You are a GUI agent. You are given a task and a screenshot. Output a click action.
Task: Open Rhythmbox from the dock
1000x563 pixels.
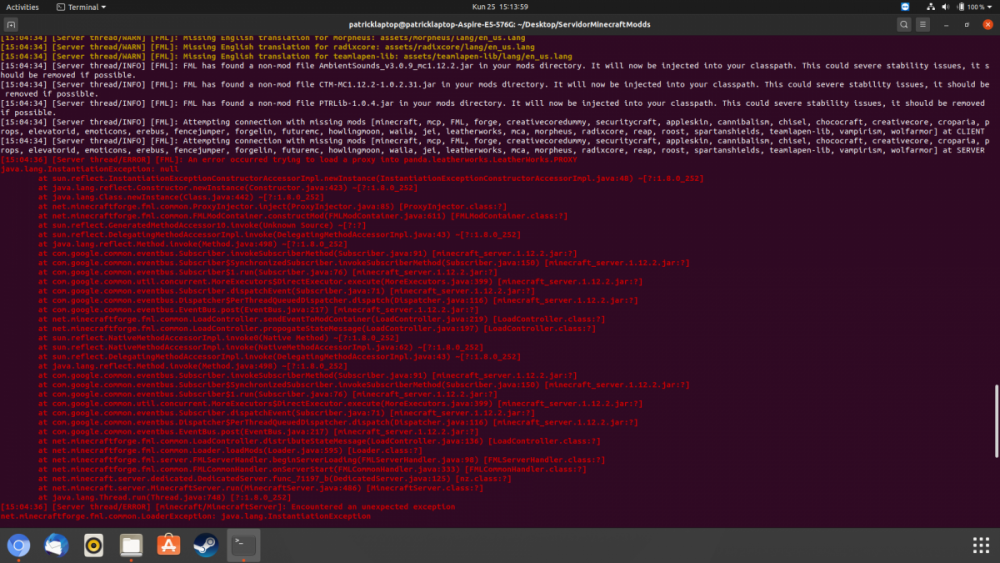(x=94, y=545)
